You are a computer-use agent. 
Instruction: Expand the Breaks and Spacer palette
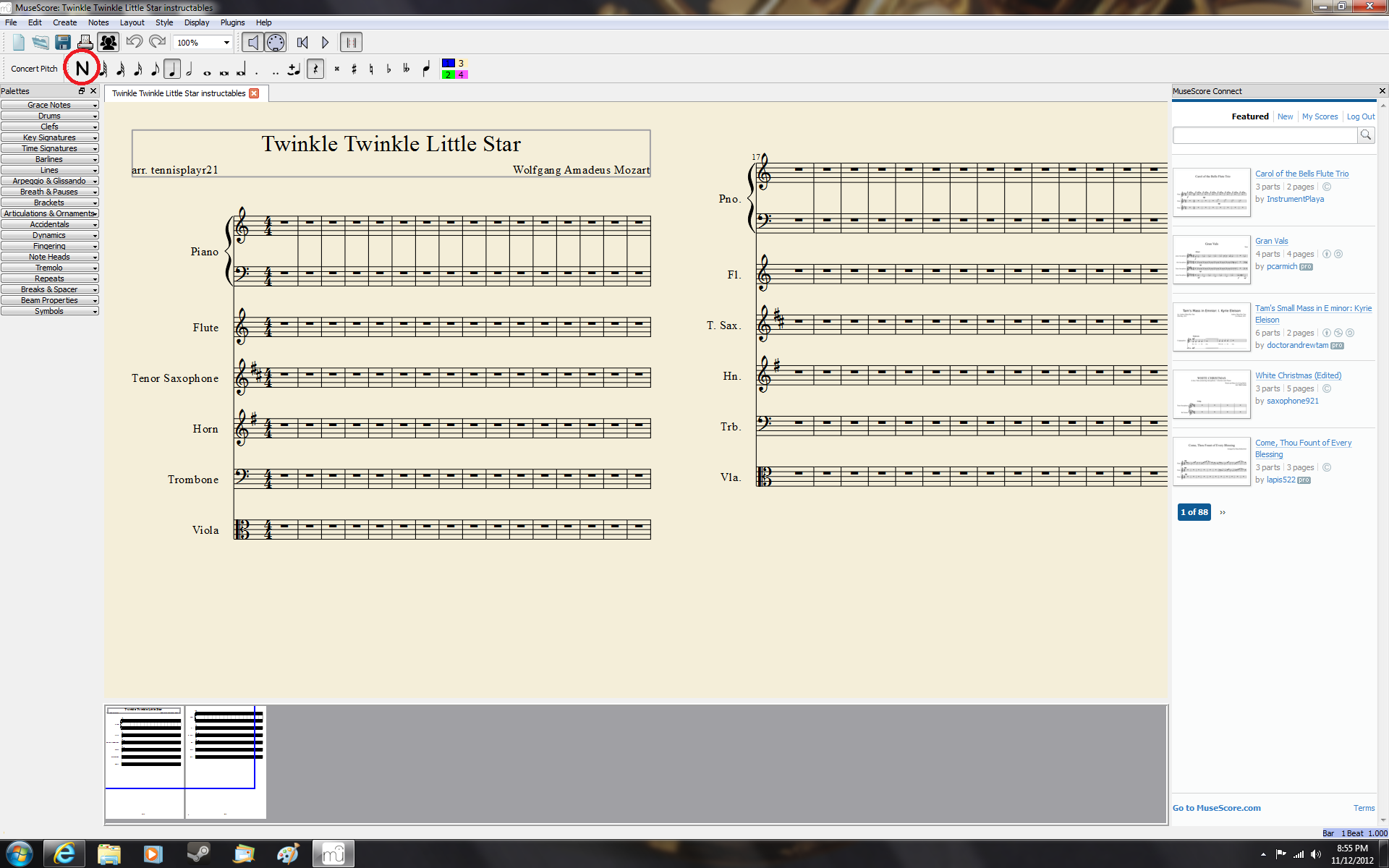(x=49, y=289)
